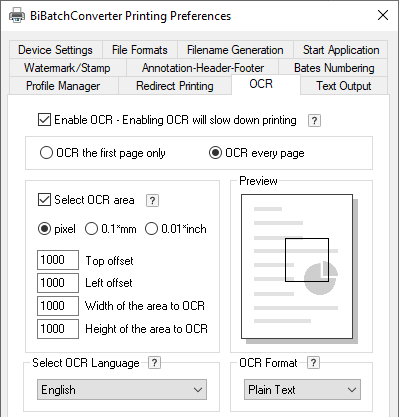
Task: Click the printer icon in title bar
Action: point(17,16)
